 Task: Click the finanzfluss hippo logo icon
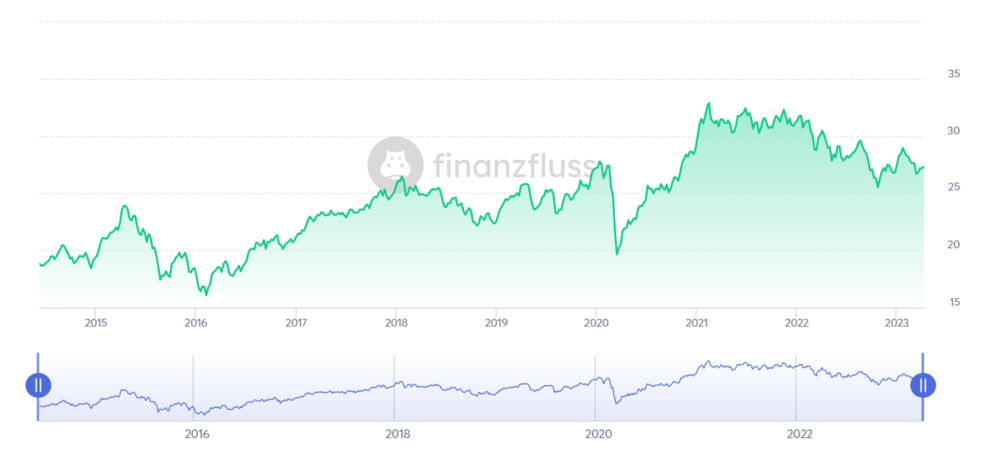point(396,165)
